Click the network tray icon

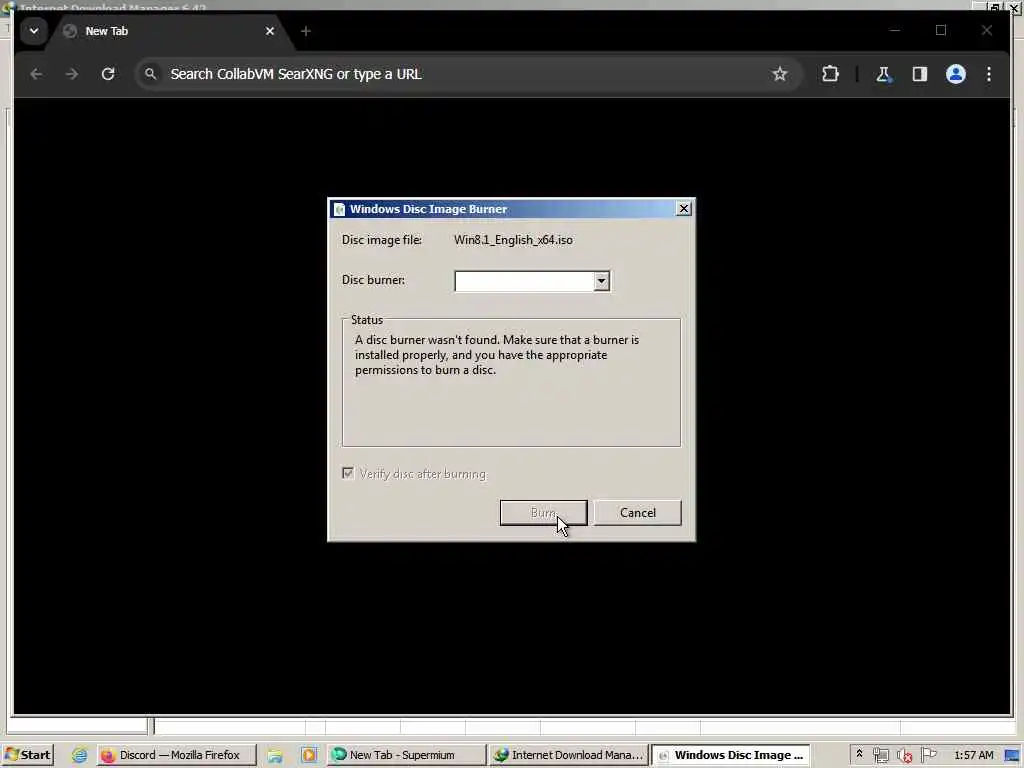880,755
